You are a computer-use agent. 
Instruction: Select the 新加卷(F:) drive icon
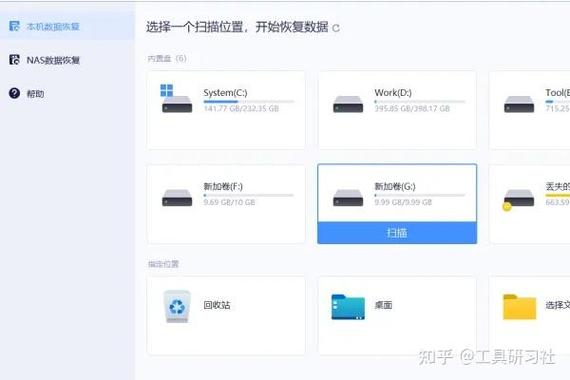(x=177, y=197)
